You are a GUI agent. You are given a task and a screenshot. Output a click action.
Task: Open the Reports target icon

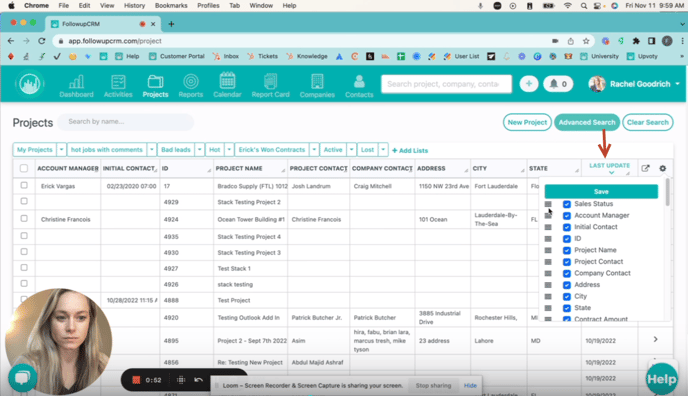191,81
